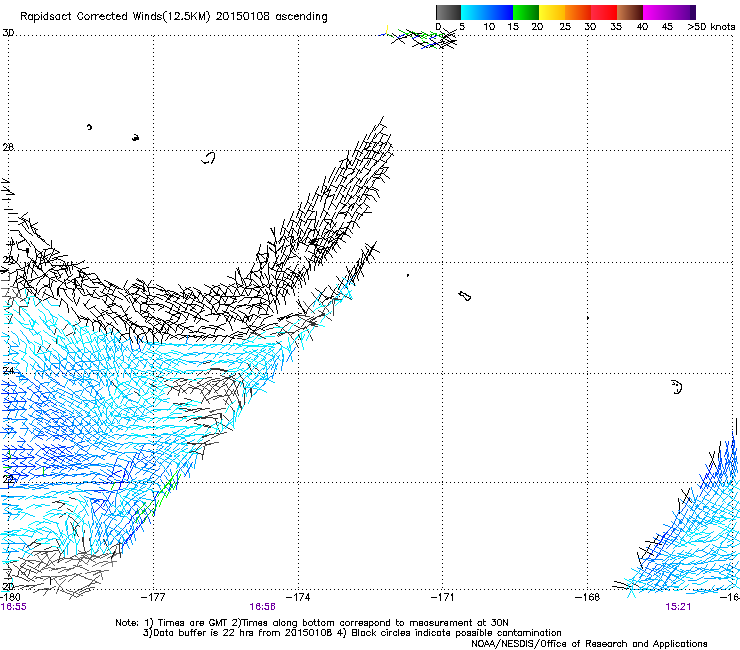Click the magenta 40-45 knots color swatch
This screenshot has width=740, height=650.
pyautogui.click(x=656, y=12)
